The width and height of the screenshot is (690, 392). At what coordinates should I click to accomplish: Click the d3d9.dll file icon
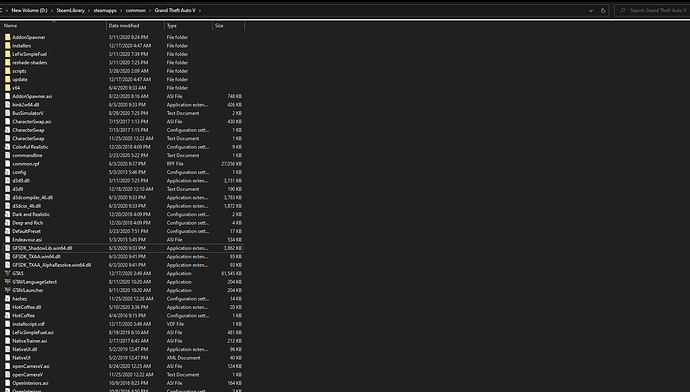tap(7, 180)
